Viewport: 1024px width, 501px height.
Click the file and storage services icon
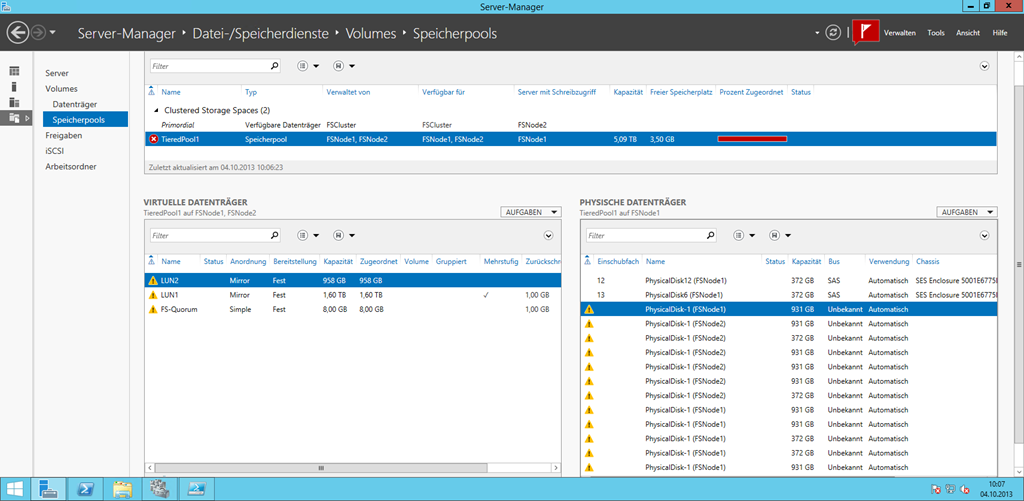click(x=14, y=118)
